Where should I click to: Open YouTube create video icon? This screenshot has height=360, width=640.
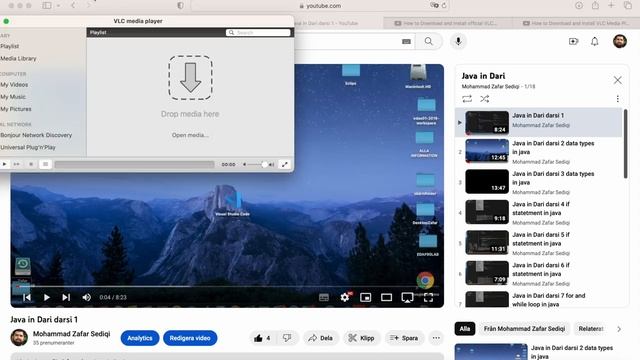tap(573, 41)
